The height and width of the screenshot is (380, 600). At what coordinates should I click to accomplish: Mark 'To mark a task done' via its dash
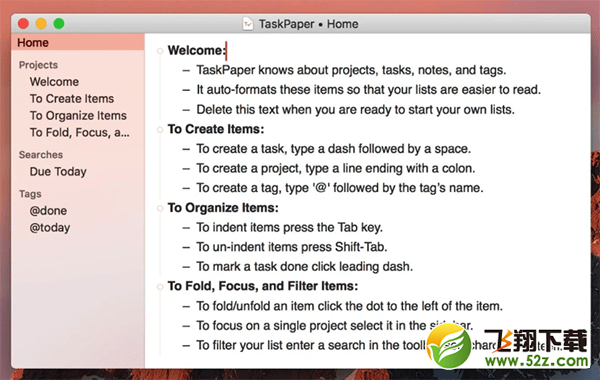coord(186,267)
